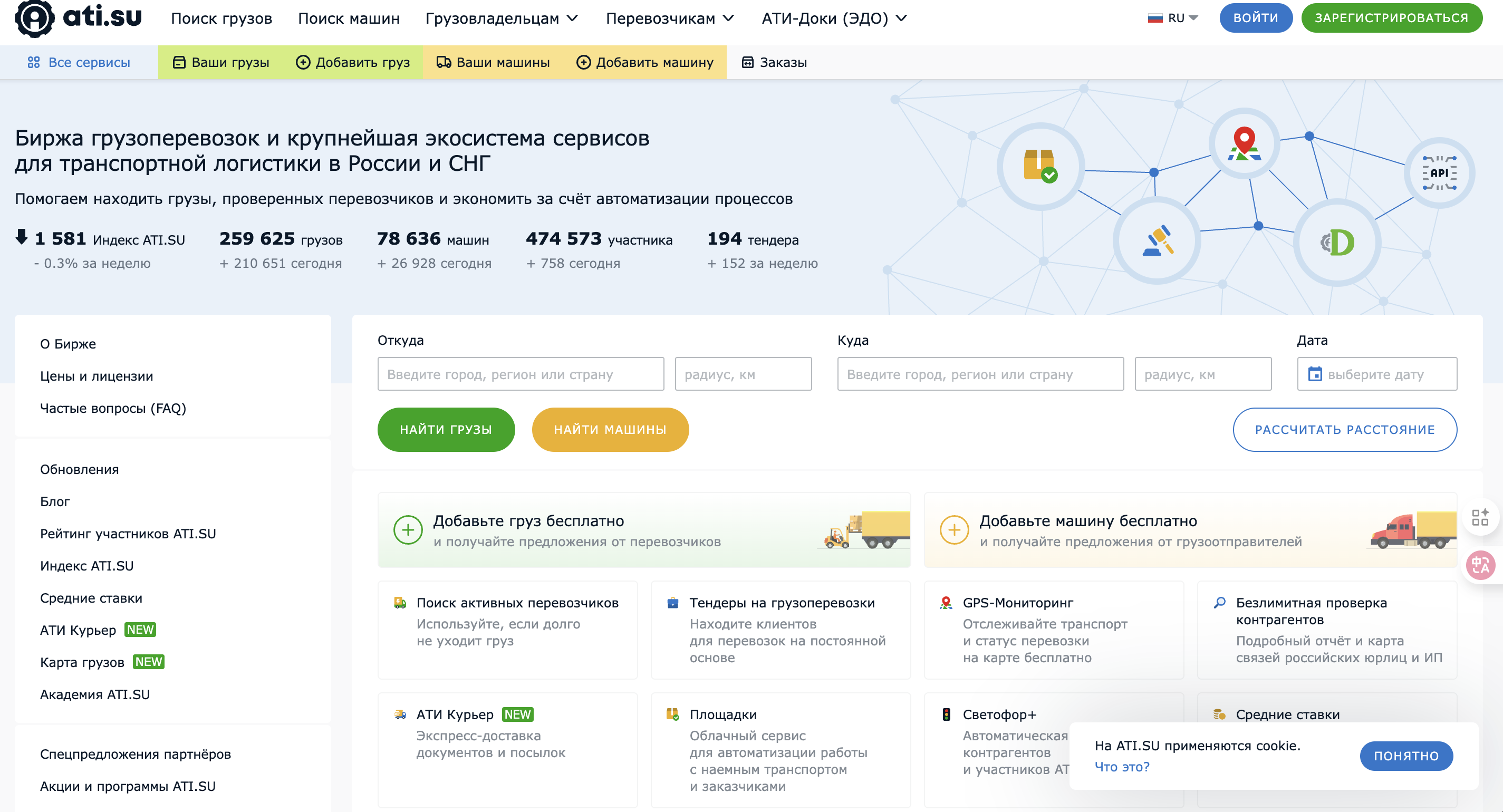Focus the Откуда радиус, км field
This screenshot has width=1503, height=812.
(x=743, y=374)
